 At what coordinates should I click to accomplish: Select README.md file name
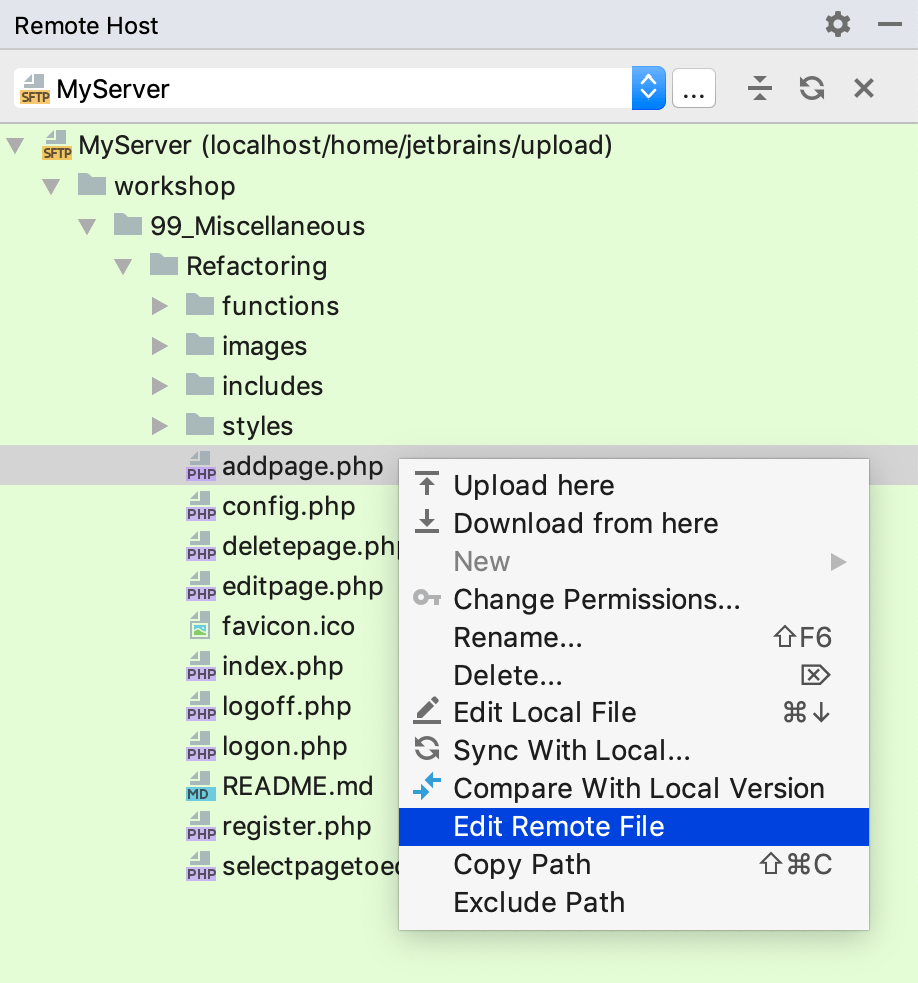click(x=298, y=786)
